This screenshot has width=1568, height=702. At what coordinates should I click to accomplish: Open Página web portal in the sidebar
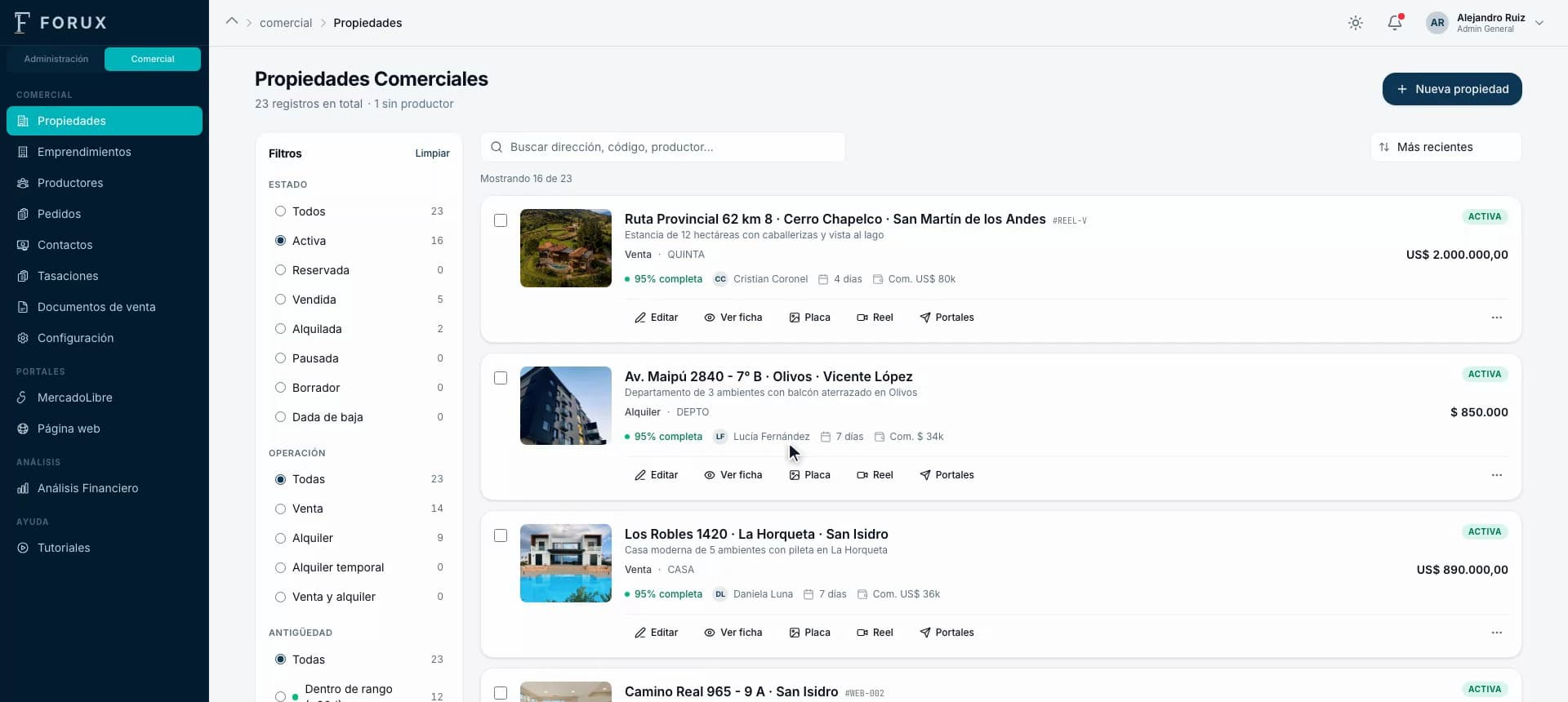(105, 429)
